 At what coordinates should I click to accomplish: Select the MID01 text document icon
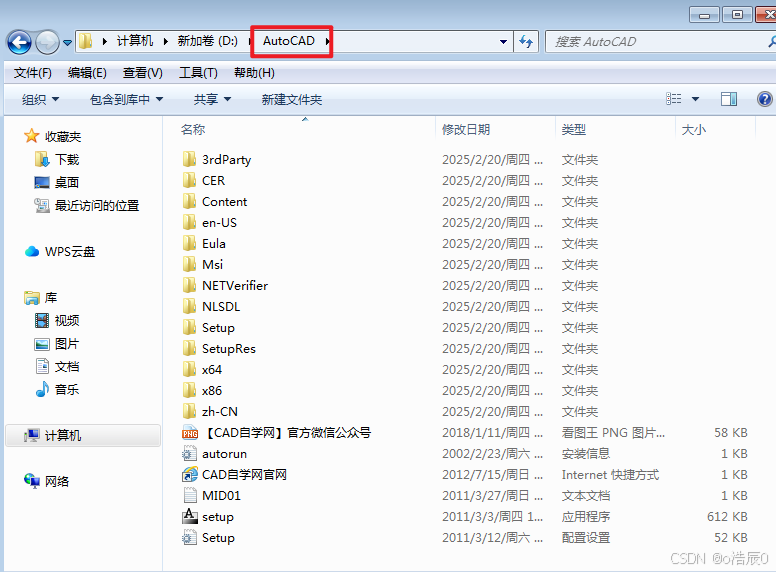pos(190,496)
